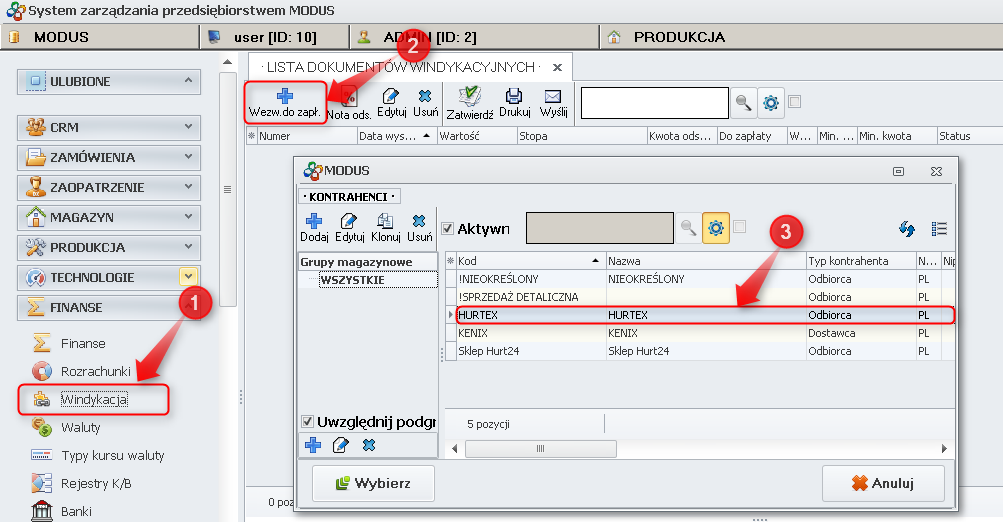Click refresh arrows icon in dialog
This screenshot has height=522, width=1003.
906,229
